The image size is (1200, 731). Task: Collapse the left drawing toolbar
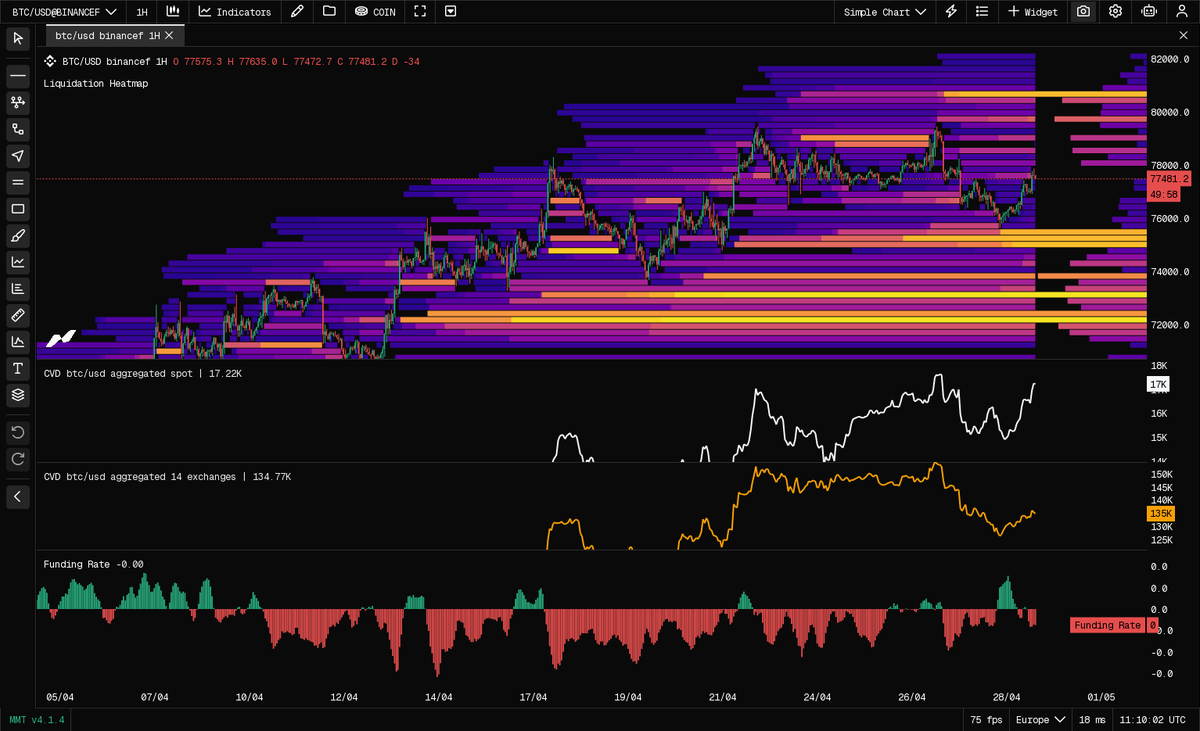click(17, 496)
